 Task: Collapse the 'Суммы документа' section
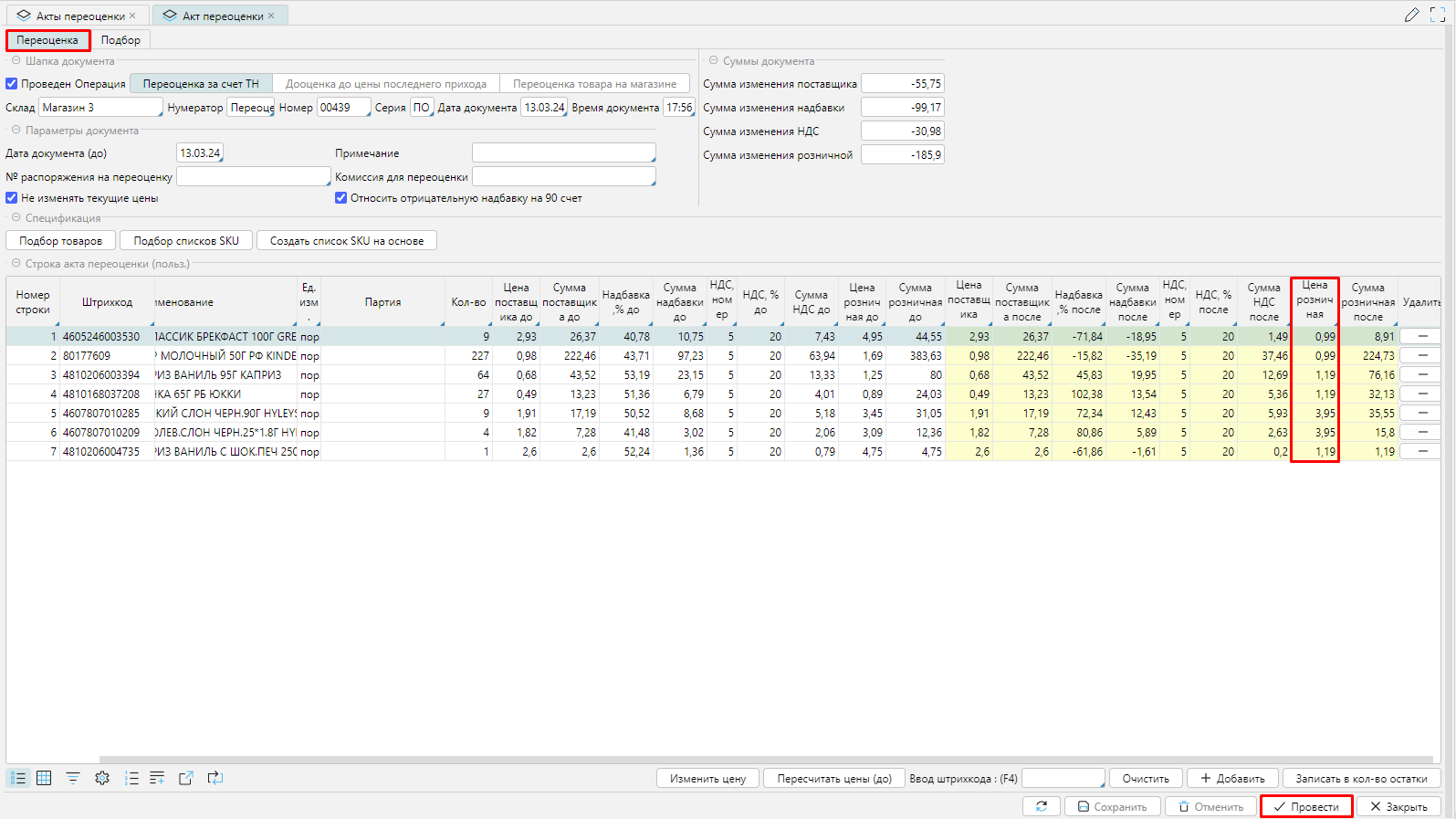pos(713,61)
